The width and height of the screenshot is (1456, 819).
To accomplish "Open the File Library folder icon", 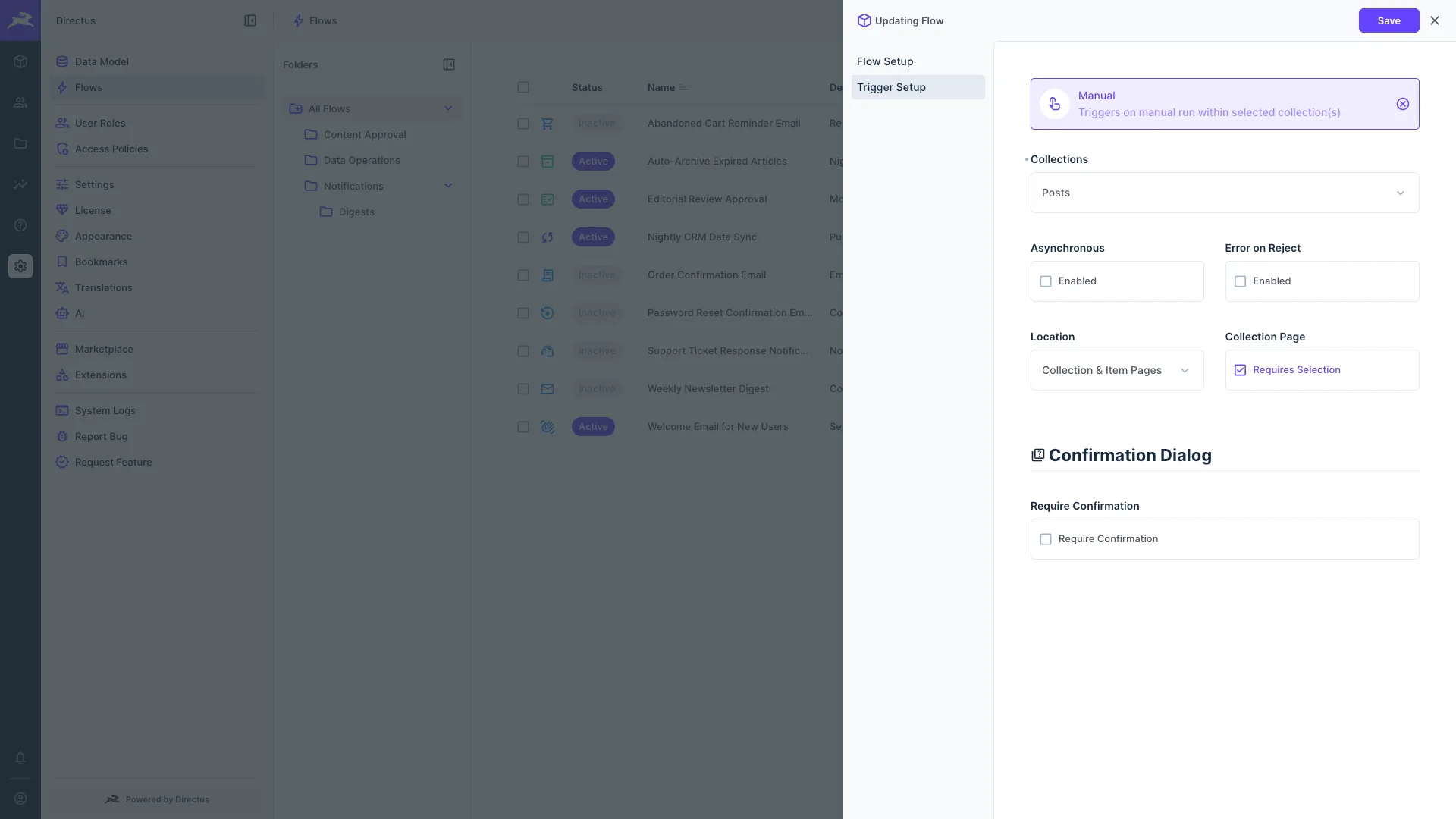I will pos(20,143).
